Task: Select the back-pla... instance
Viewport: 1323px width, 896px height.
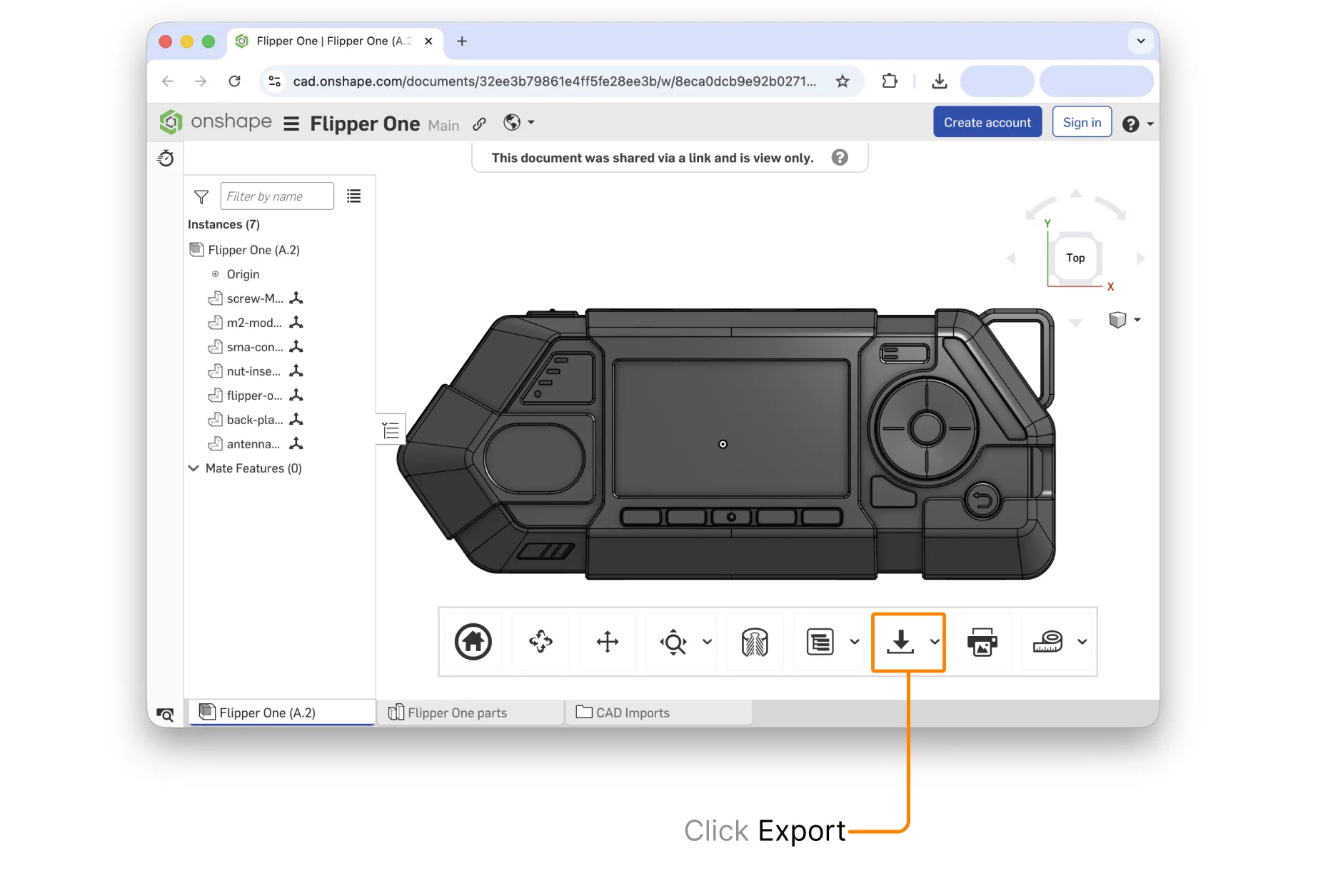Action: (255, 420)
